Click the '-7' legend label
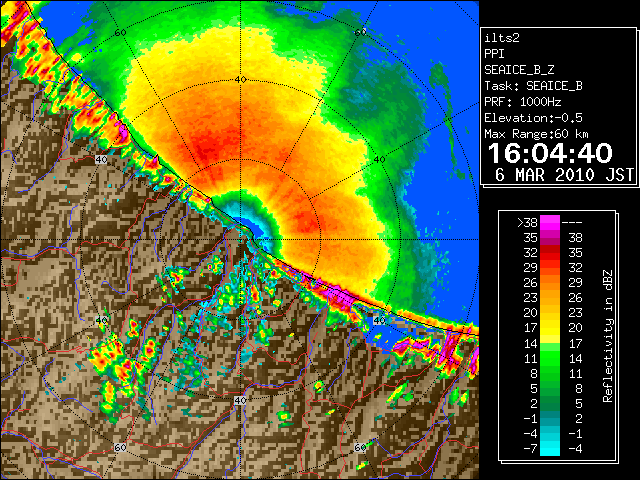 (x=530, y=449)
